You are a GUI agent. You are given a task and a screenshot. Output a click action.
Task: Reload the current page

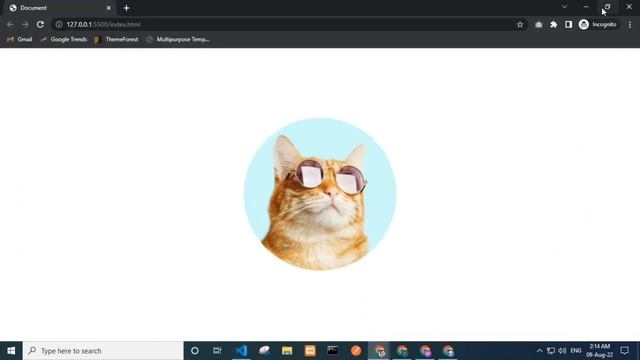[40, 24]
